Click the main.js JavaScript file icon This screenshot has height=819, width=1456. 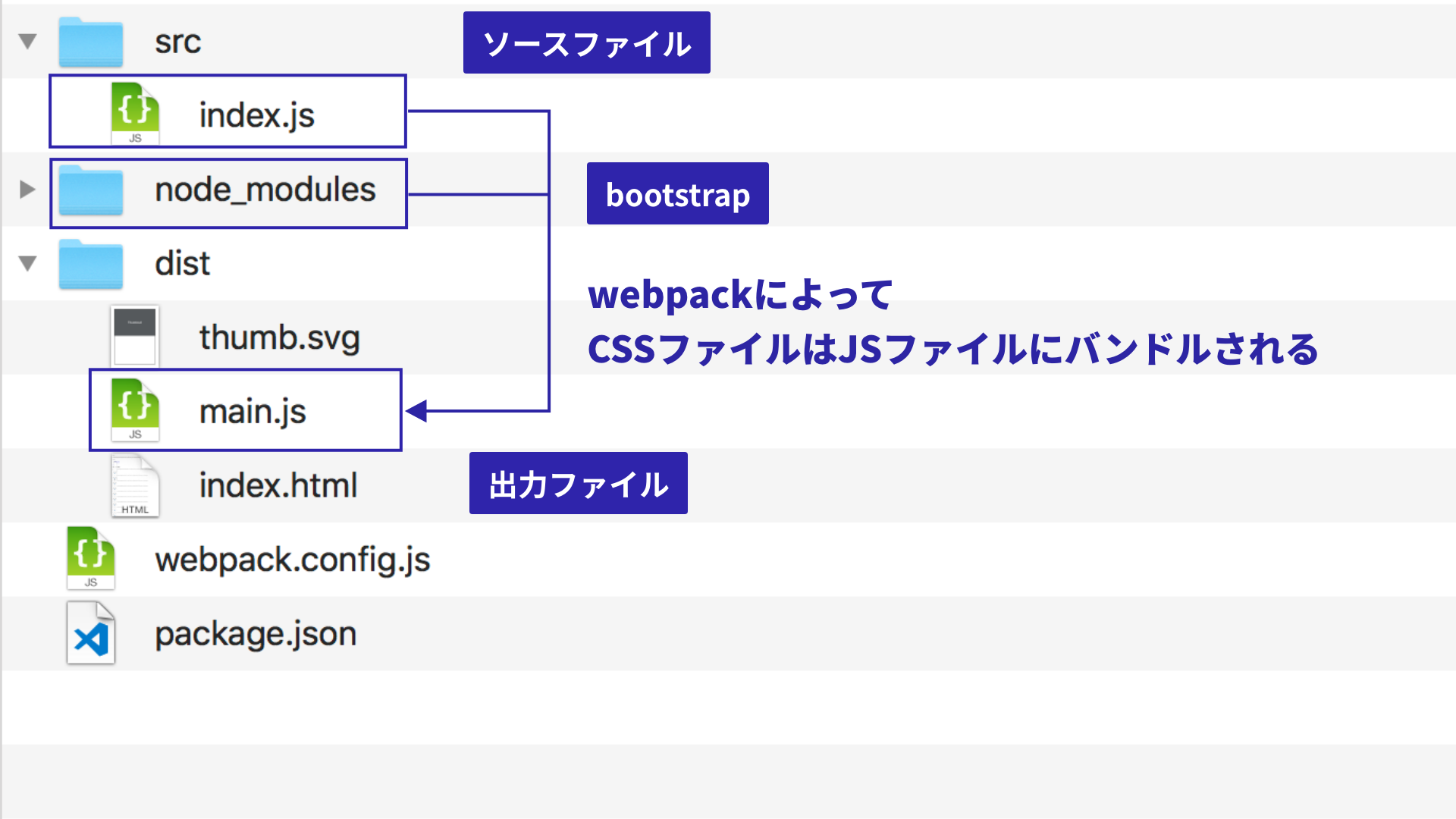tap(135, 409)
